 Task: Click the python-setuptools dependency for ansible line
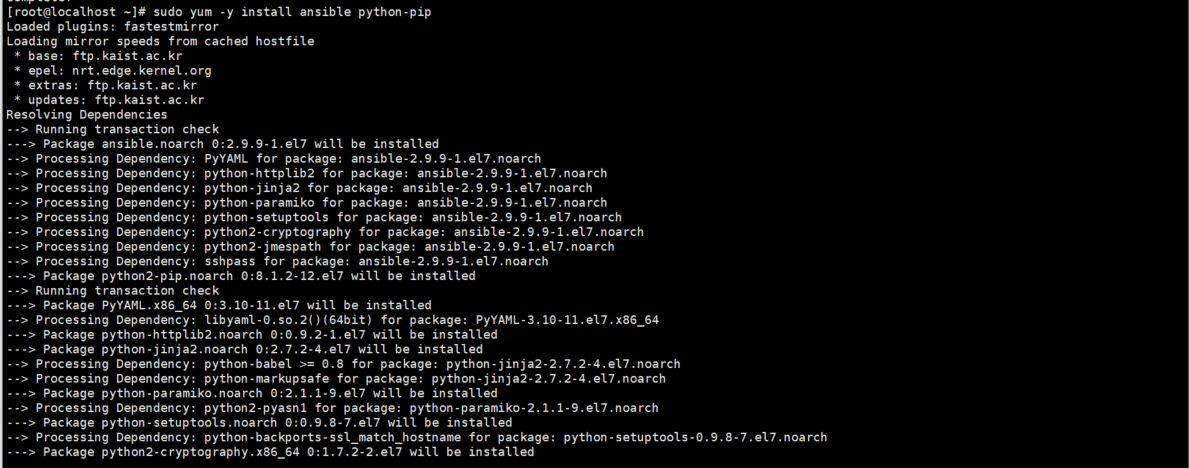pos(314,217)
